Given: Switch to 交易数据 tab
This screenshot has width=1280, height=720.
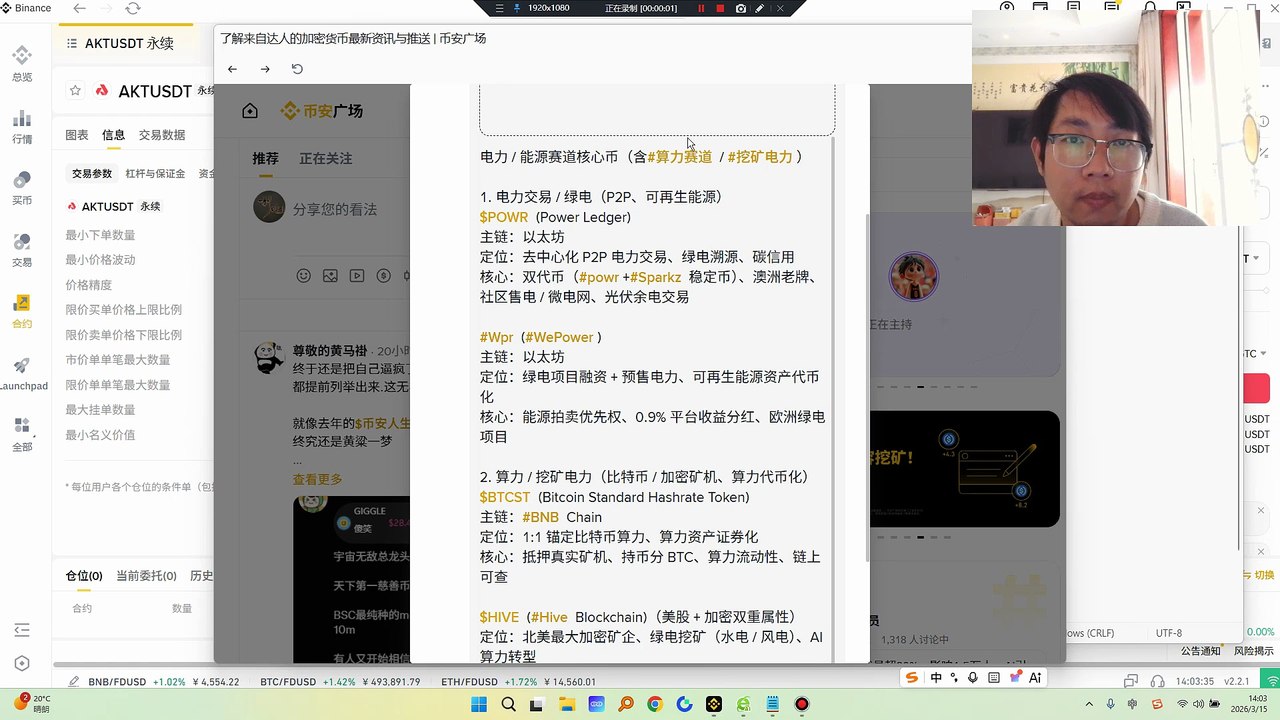Looking at the screenshot, I should point(162,135).
